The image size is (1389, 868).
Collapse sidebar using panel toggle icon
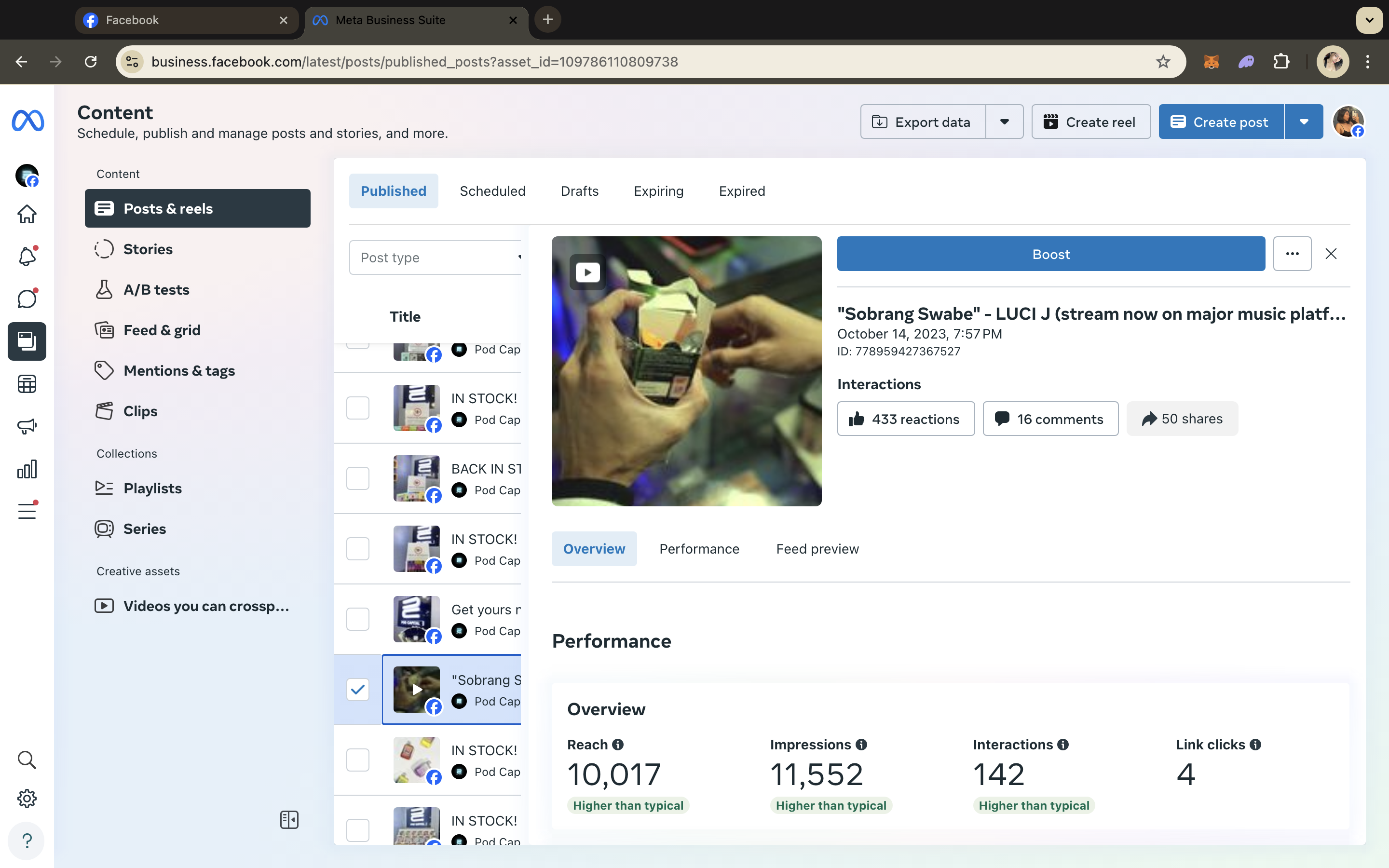click(x=289, y=820)
